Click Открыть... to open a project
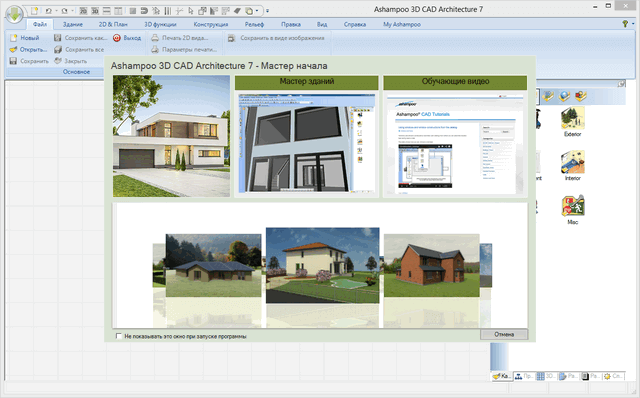This screenshot has width=640, height=398. [28, 49]
